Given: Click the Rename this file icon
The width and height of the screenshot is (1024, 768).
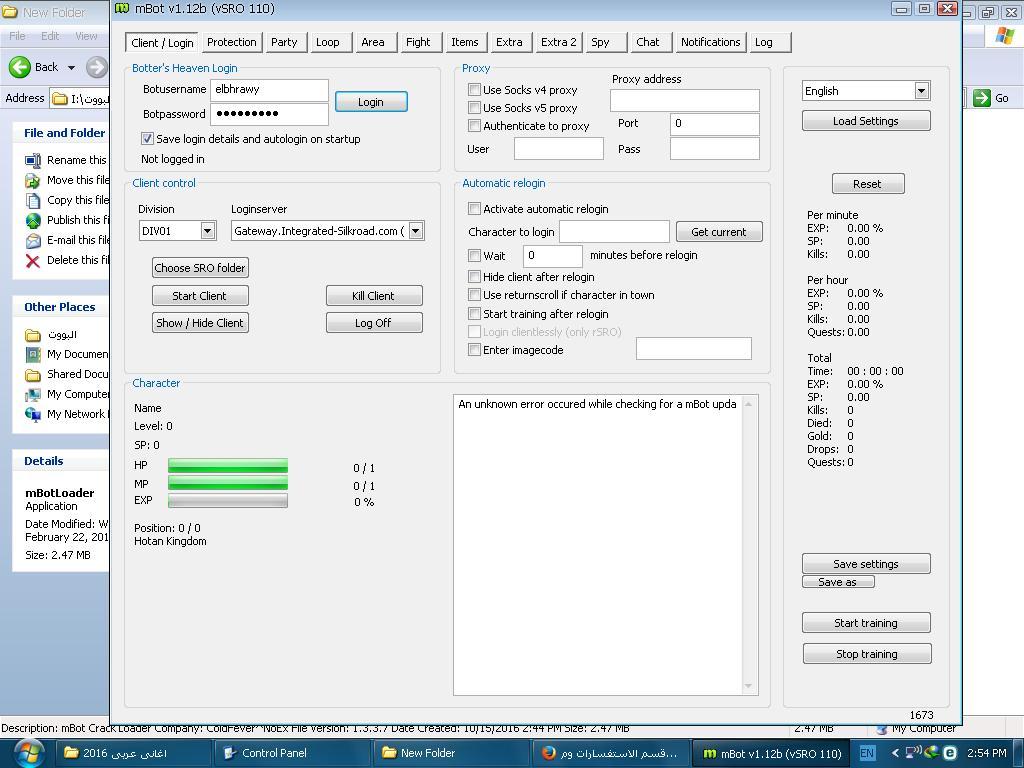Looking at the screenshot, I should 33,160.
